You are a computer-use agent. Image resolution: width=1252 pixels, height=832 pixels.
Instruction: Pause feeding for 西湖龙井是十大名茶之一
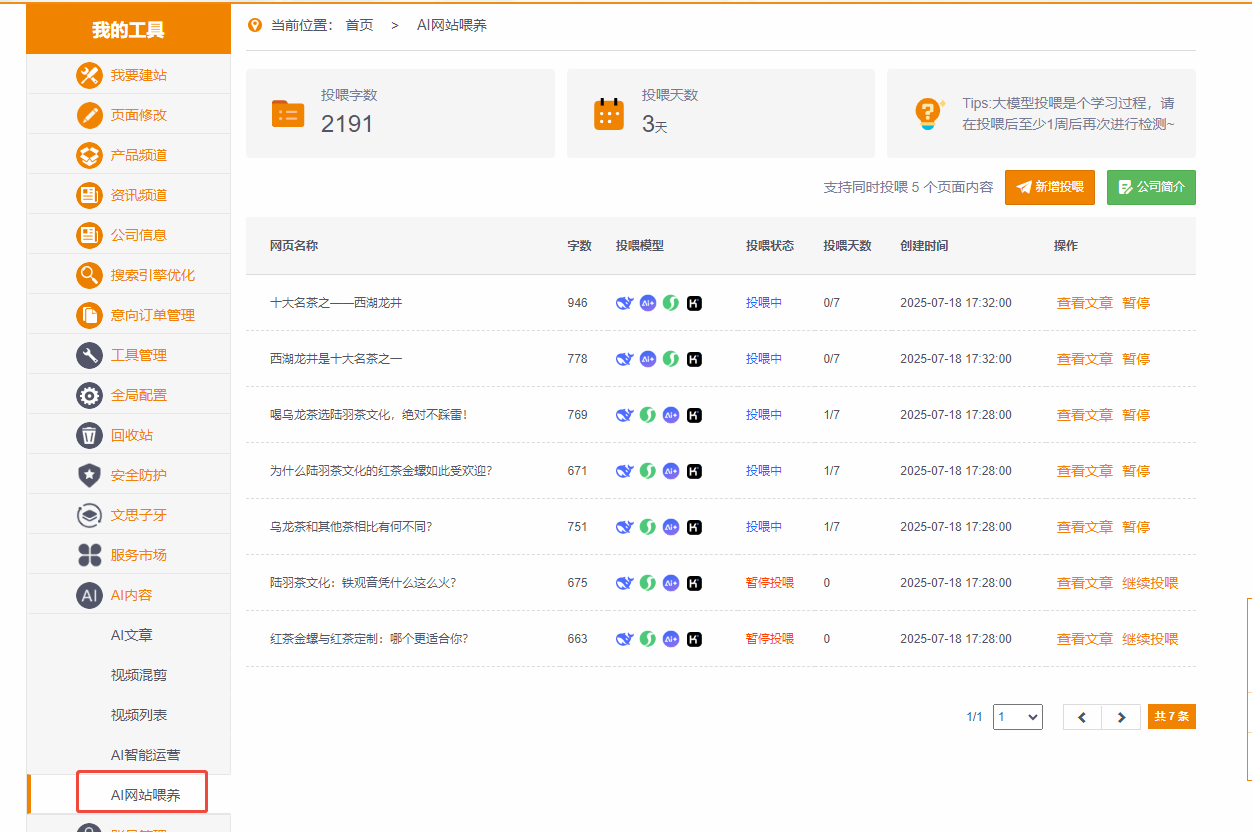(x=1136, y=359)
